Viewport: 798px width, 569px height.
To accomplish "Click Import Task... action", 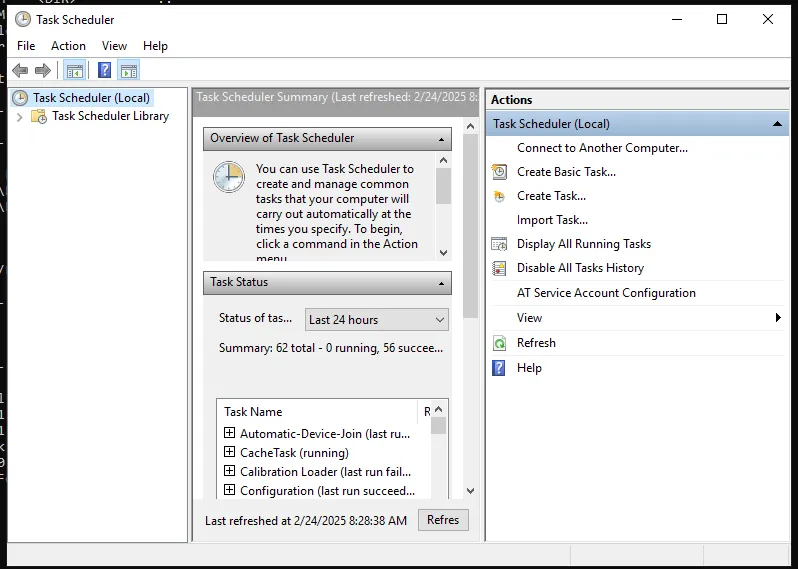I will [x=552, y=220].
